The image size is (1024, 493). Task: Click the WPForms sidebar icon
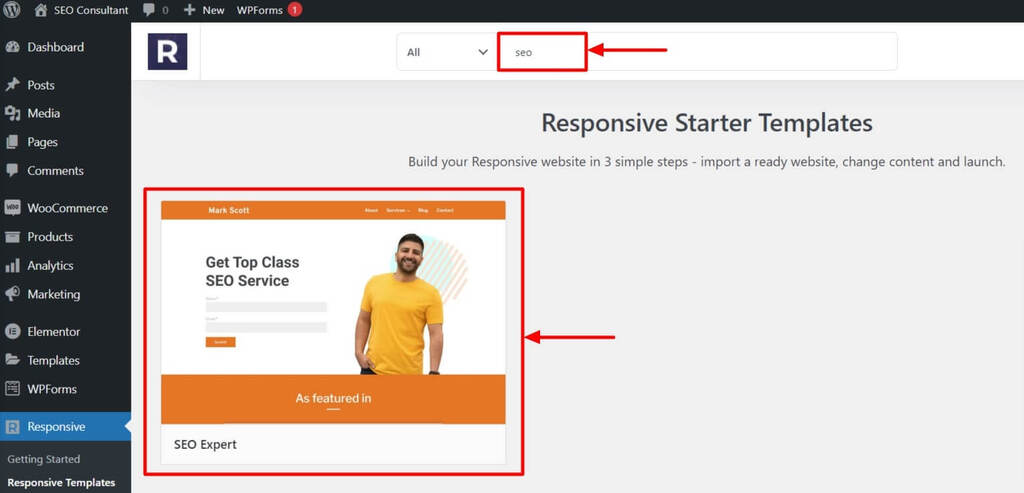pyautogui.click(x=12, y=389)
